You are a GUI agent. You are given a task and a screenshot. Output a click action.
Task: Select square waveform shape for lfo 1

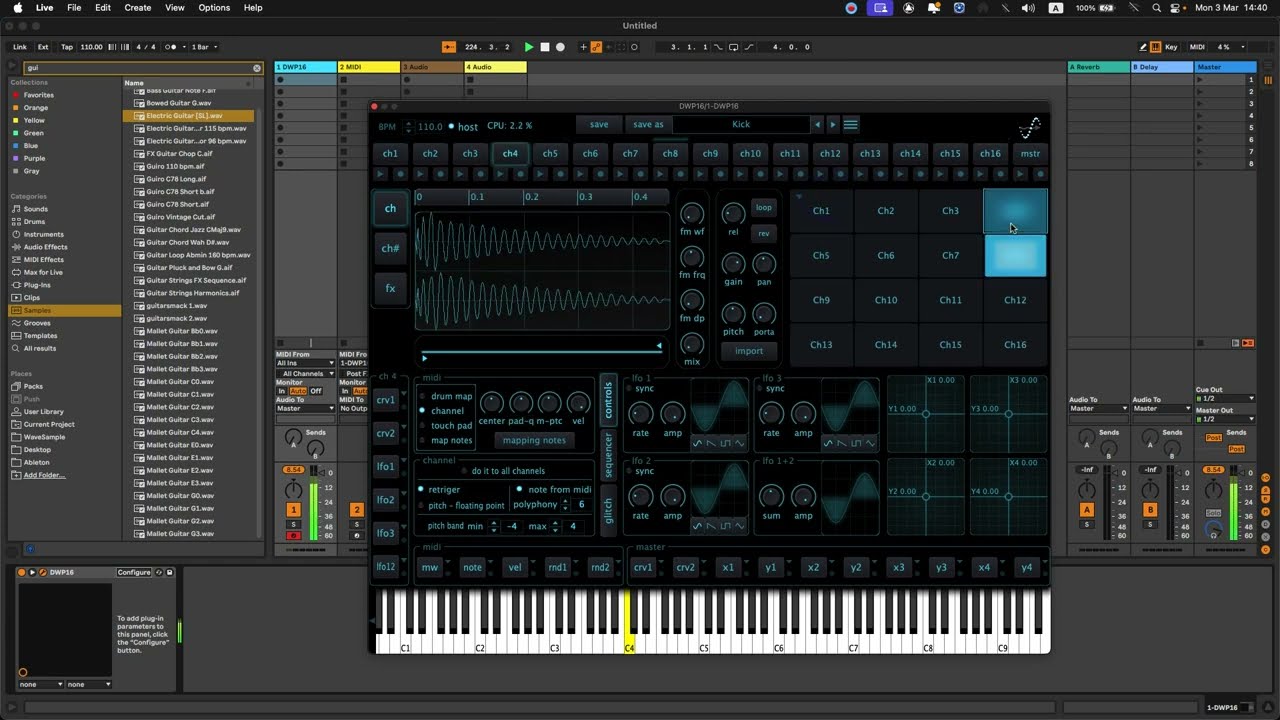pos(727,443)
